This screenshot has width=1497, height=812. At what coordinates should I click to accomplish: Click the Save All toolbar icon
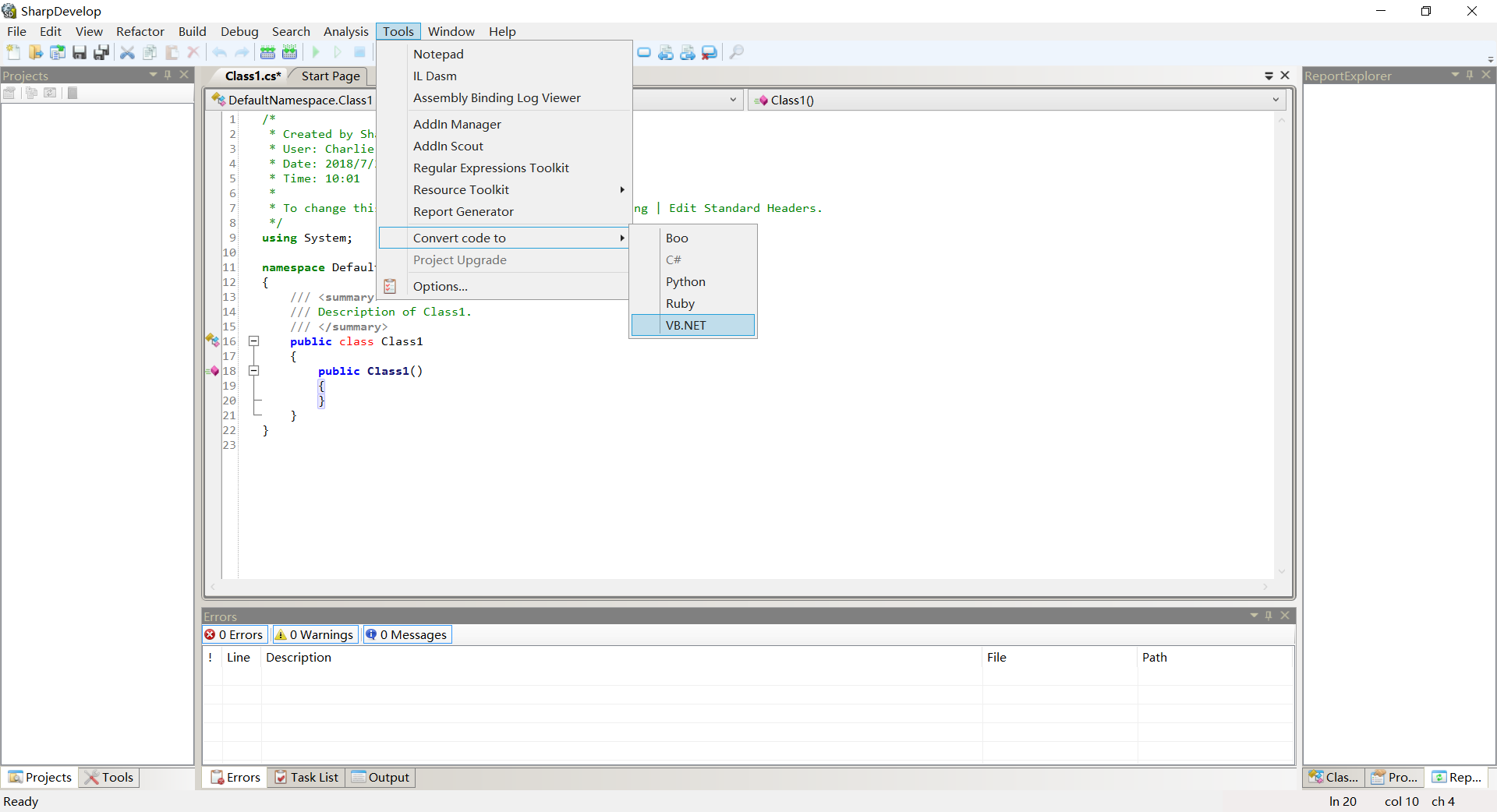coord(101,52)
